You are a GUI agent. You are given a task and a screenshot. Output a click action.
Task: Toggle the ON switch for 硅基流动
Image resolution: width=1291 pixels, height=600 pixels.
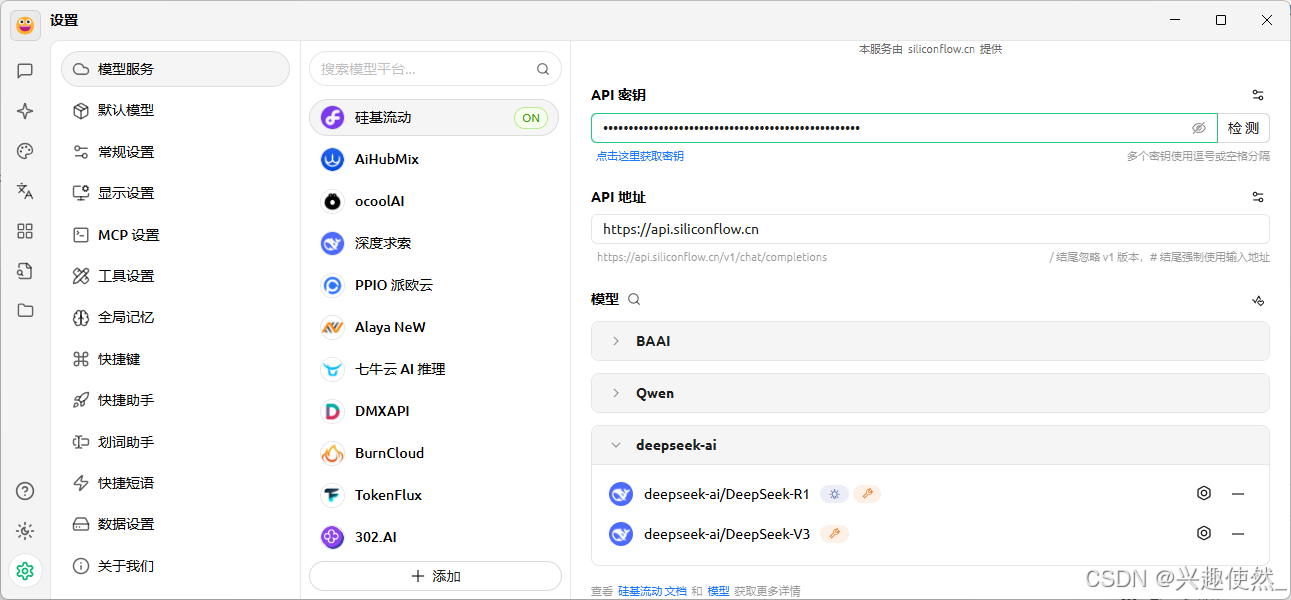[530, 118]
